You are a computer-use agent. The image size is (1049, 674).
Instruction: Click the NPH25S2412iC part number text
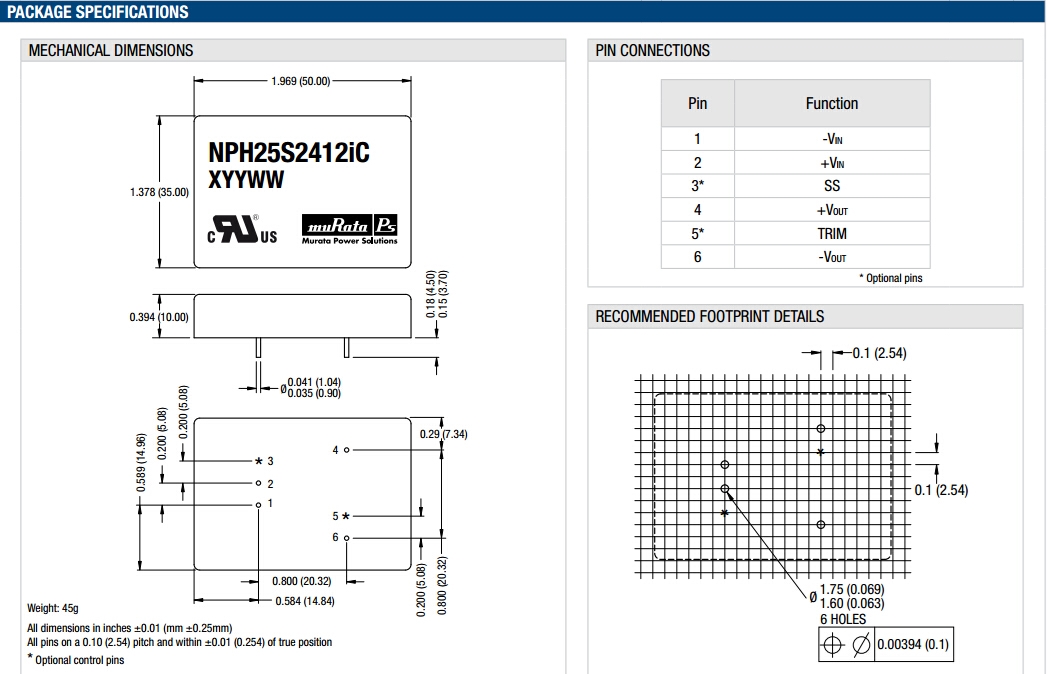pyautogui.click(x=288, y=153)
